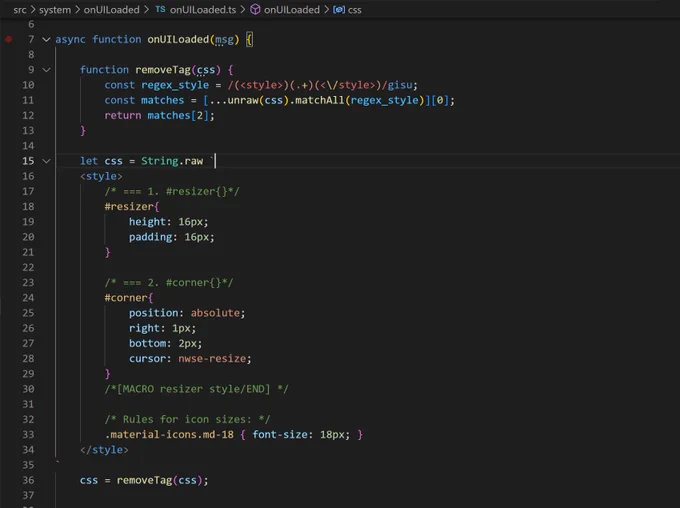Click 'css = removeTag(css);' statement
Image resolution: width=680 pixels, height=508 pixels.
tap(144, 480)
